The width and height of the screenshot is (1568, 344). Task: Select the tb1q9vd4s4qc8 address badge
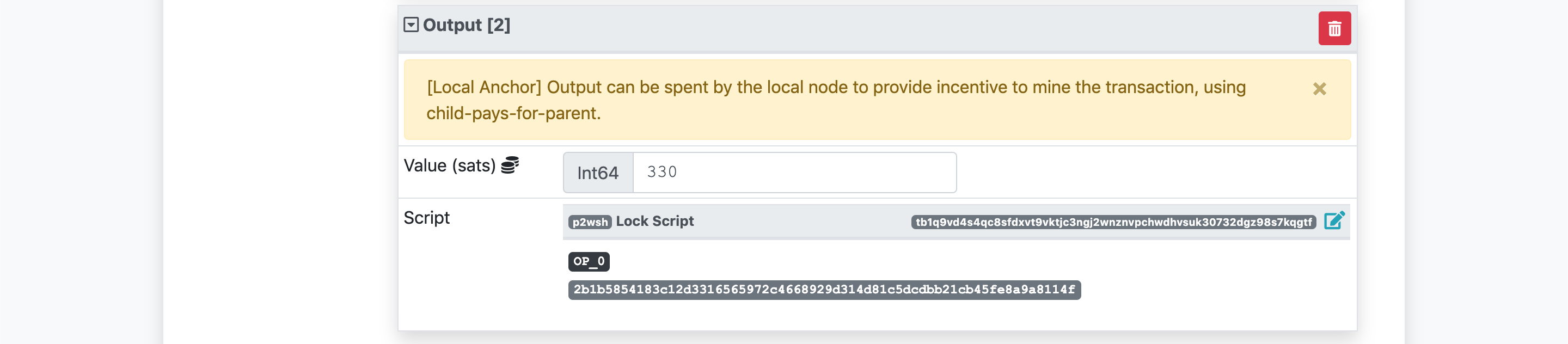click(x=1113, y=222)
